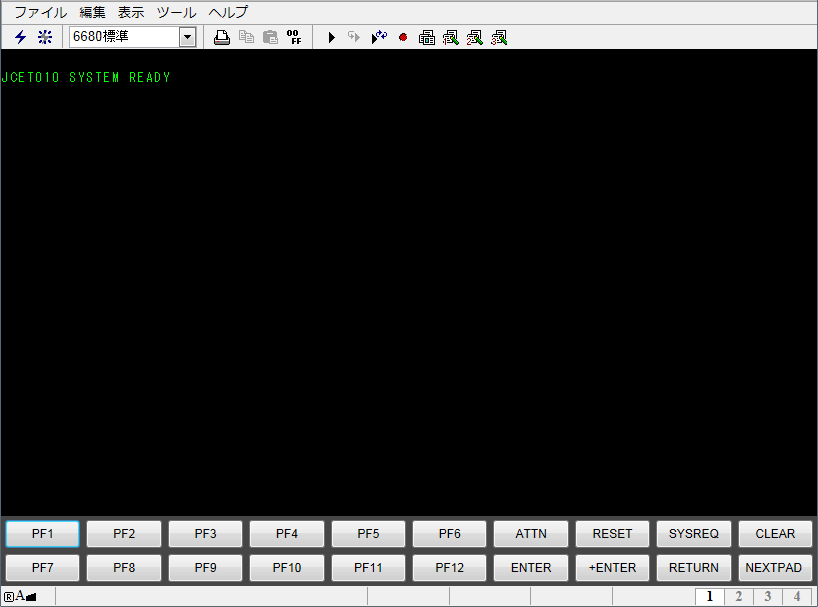Open the 表示 menu
818x607 pixels.
[130, 12]
